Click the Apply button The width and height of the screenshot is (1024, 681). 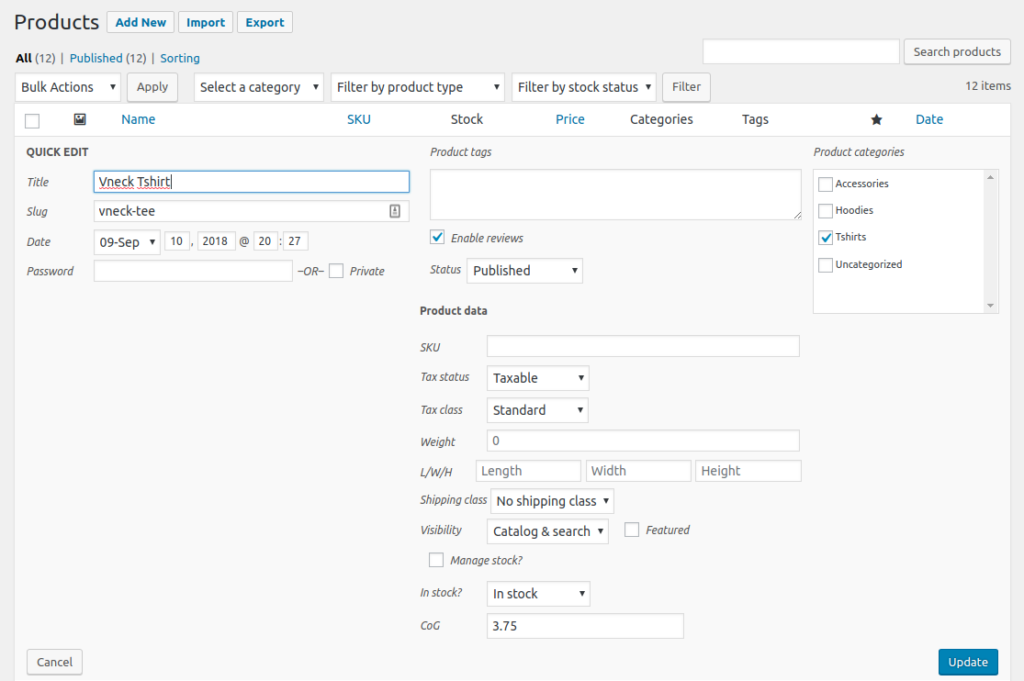point(152,87)
